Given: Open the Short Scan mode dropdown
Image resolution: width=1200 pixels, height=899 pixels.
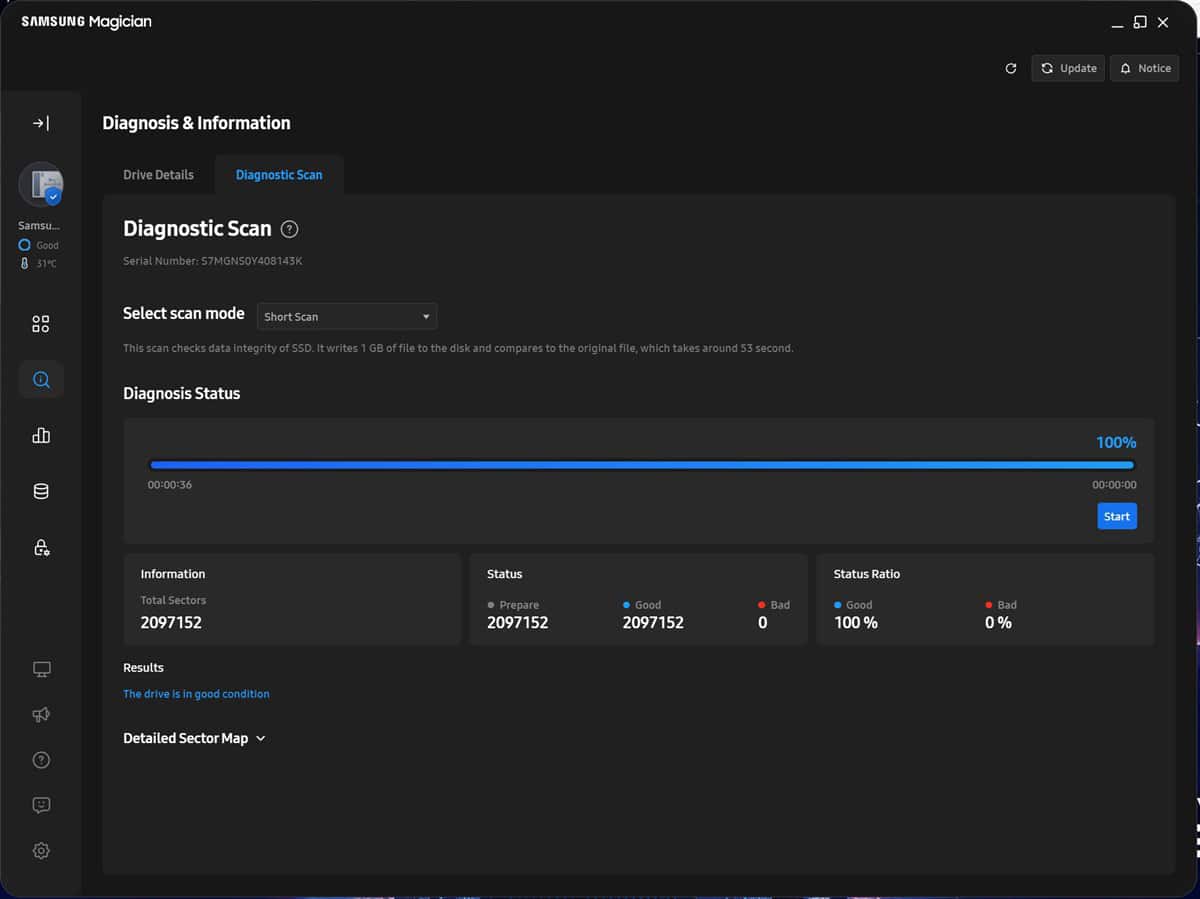Looking at the screenshot, I should click(347, 317).
